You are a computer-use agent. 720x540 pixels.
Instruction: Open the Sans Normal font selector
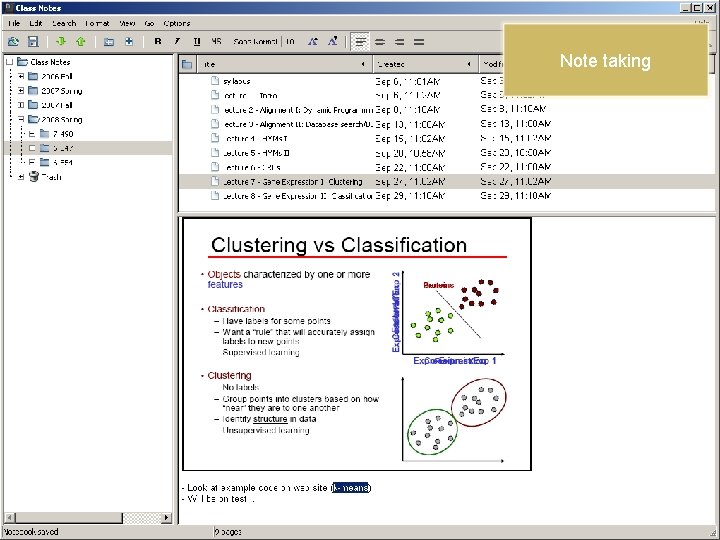click(255, 41)
